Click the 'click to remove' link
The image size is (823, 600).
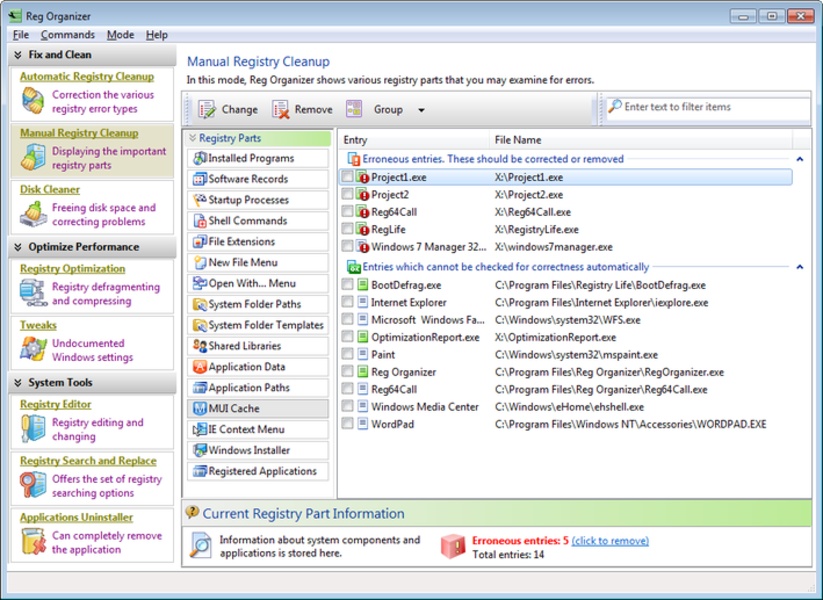point(610,541)
